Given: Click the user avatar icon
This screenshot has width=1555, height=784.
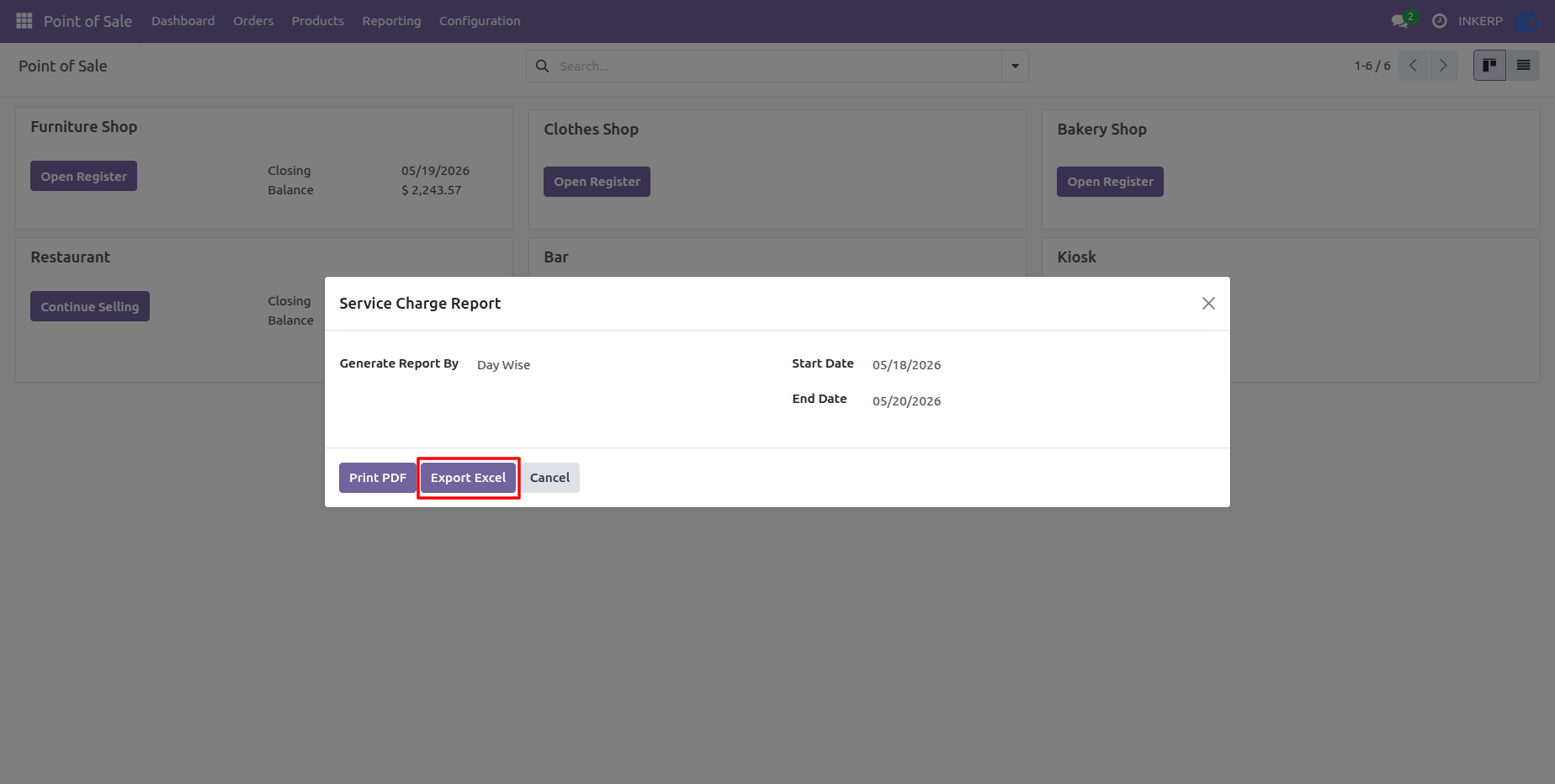Looking at the screenshot, I should click(1526, 21).
